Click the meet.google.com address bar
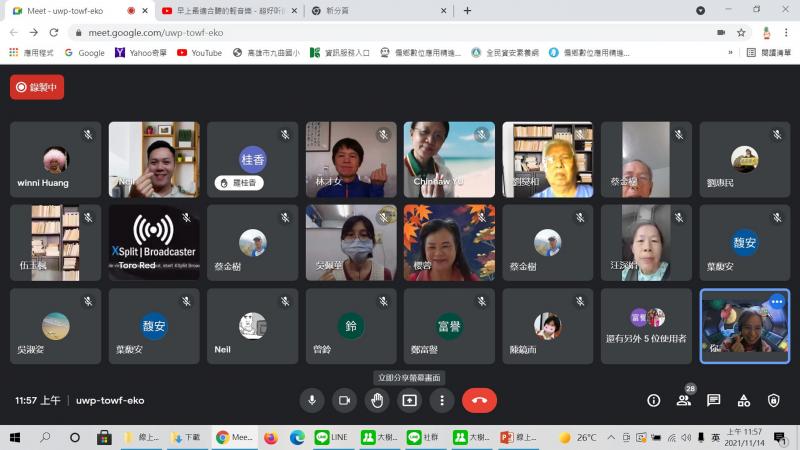The width and height of the screenshot is (800, 450). pyautogui.click(x=393, y=33)
